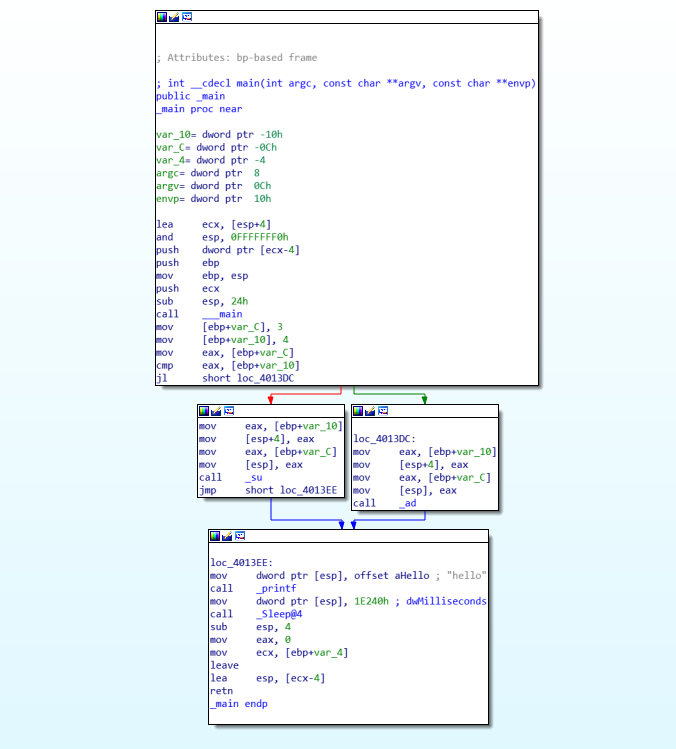676x749 pixels.
Task: Click the 'public _main' line
Action: pos(191,96)
